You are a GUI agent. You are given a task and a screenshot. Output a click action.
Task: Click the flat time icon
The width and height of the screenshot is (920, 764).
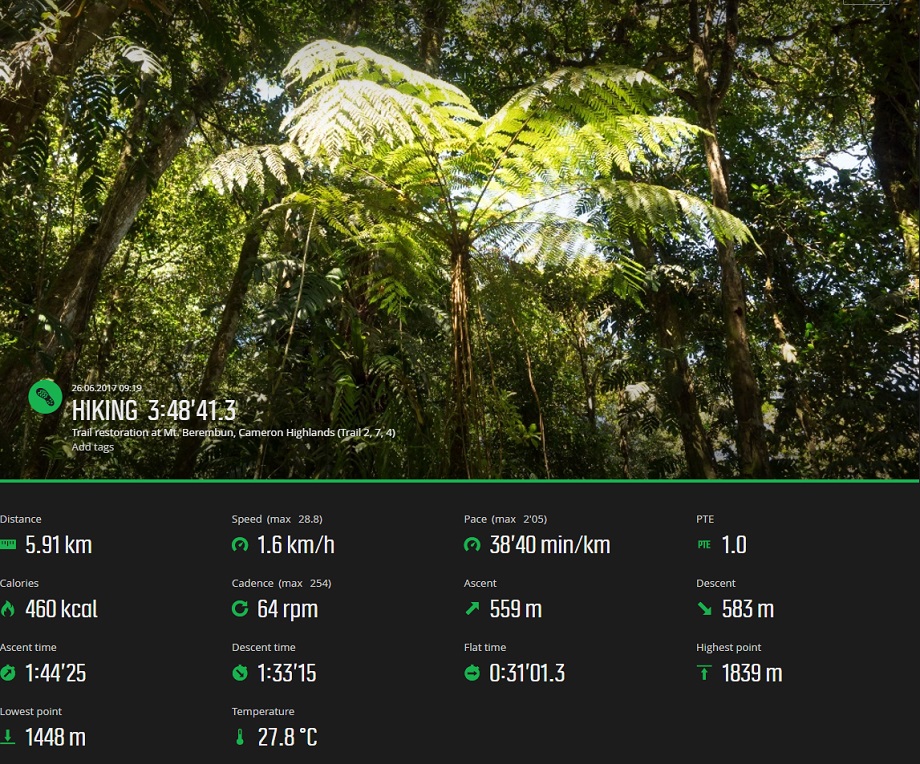point(472,672)
